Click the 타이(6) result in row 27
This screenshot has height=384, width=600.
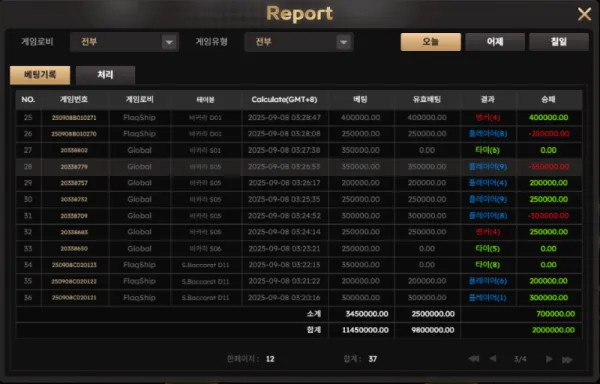[488, 150]
